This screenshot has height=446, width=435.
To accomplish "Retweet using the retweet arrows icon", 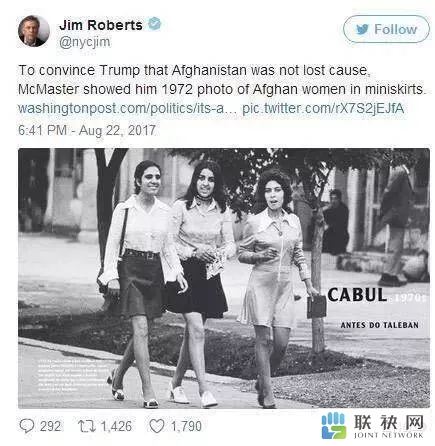I will click(86, 426).
